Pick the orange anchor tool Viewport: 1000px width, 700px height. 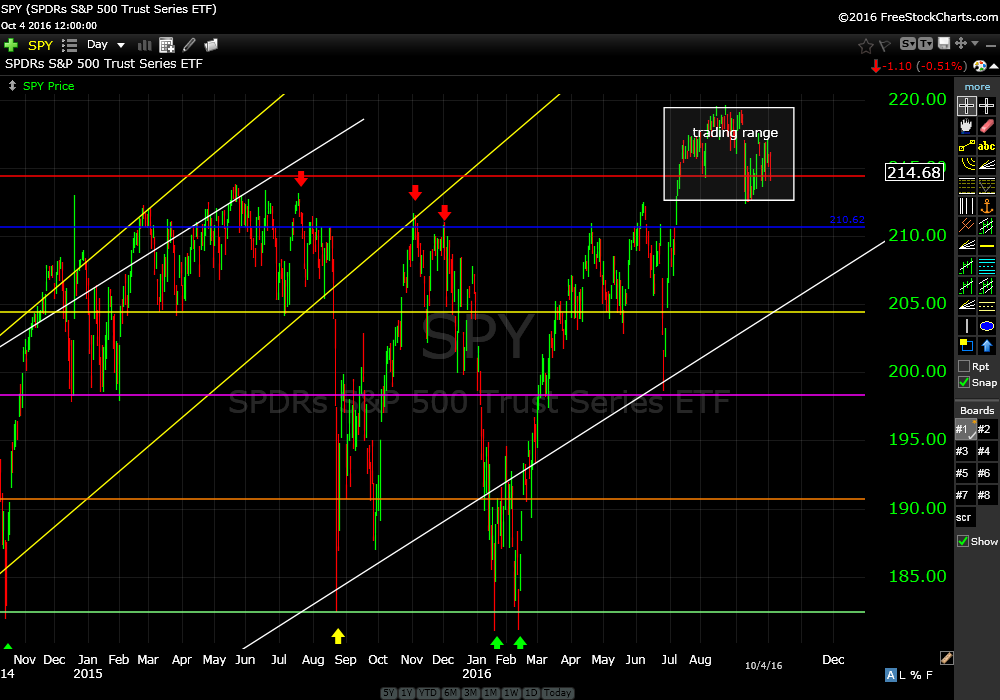(987, 206)
